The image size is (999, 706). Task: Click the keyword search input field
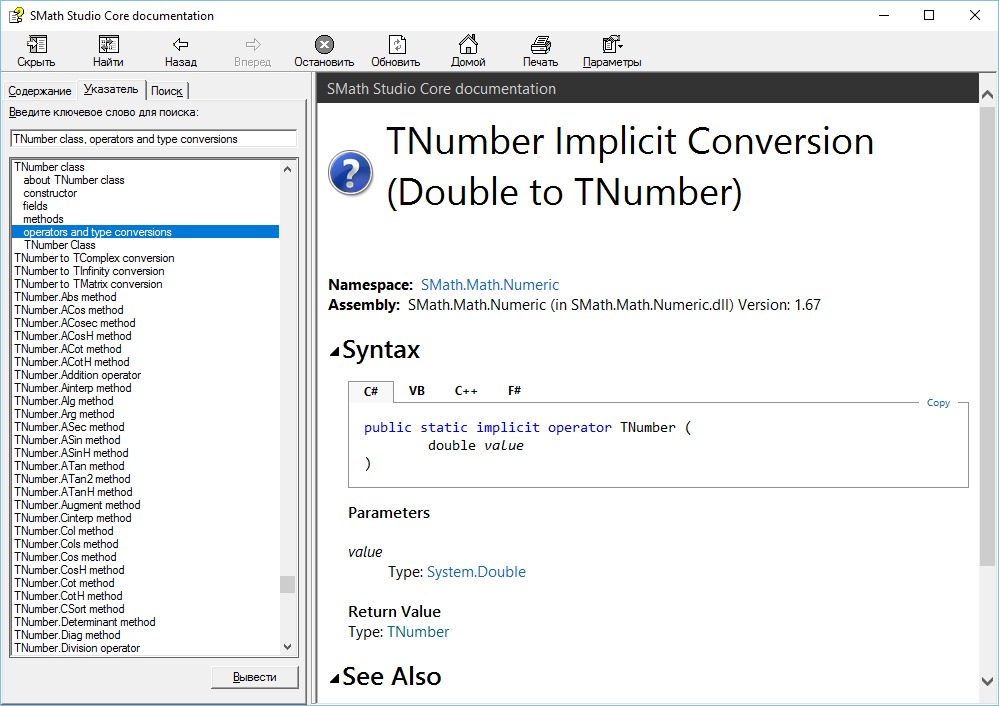(153, 139)
